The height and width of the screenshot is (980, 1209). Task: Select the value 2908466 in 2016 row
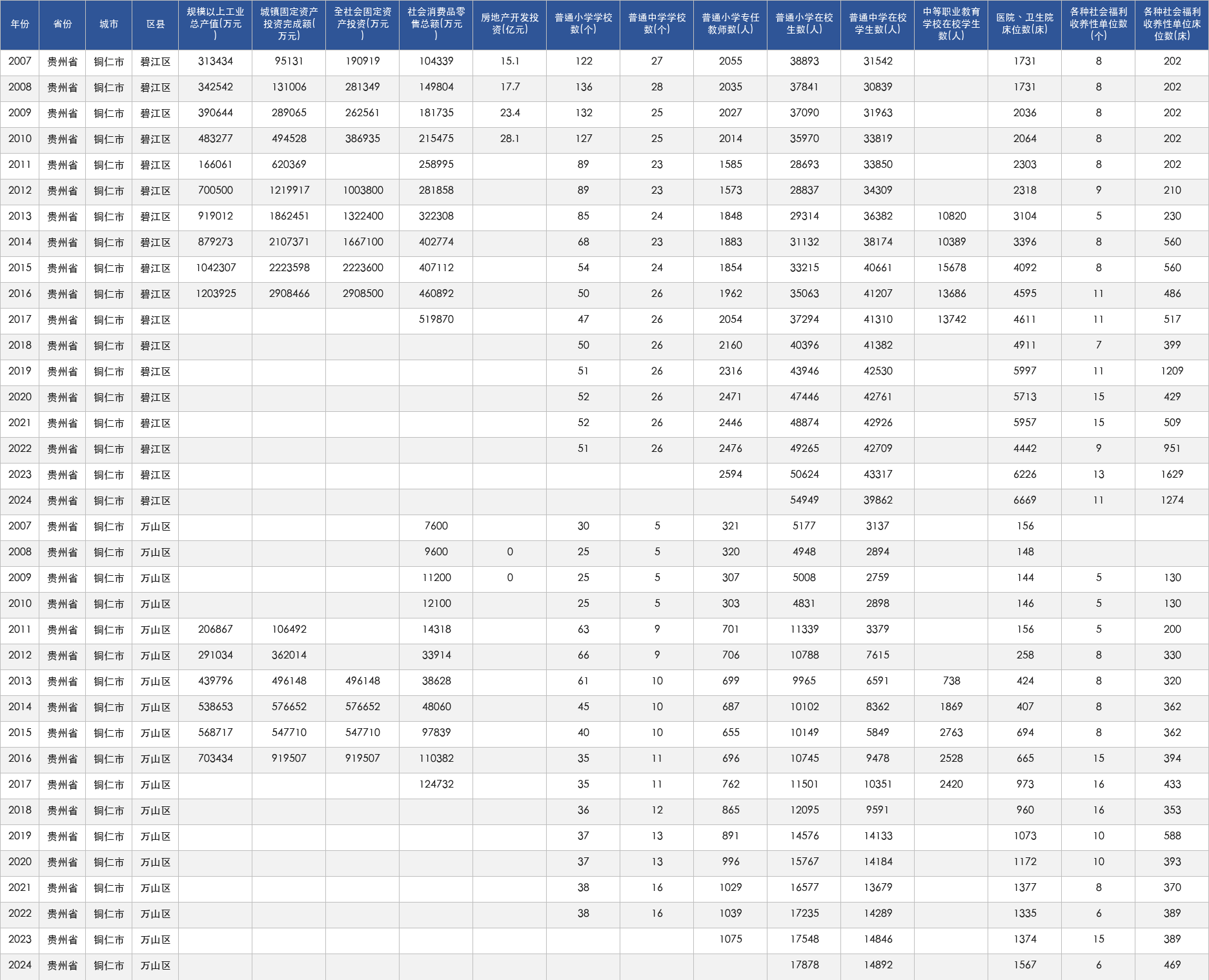289,294
